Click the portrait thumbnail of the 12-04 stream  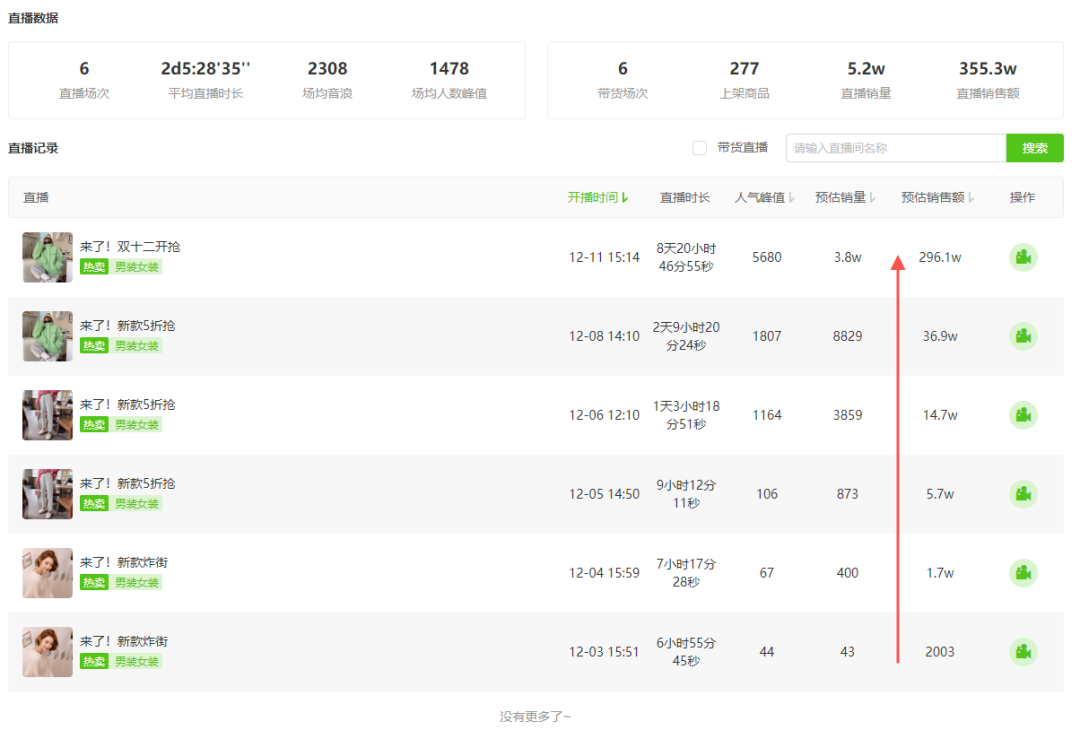48,573
